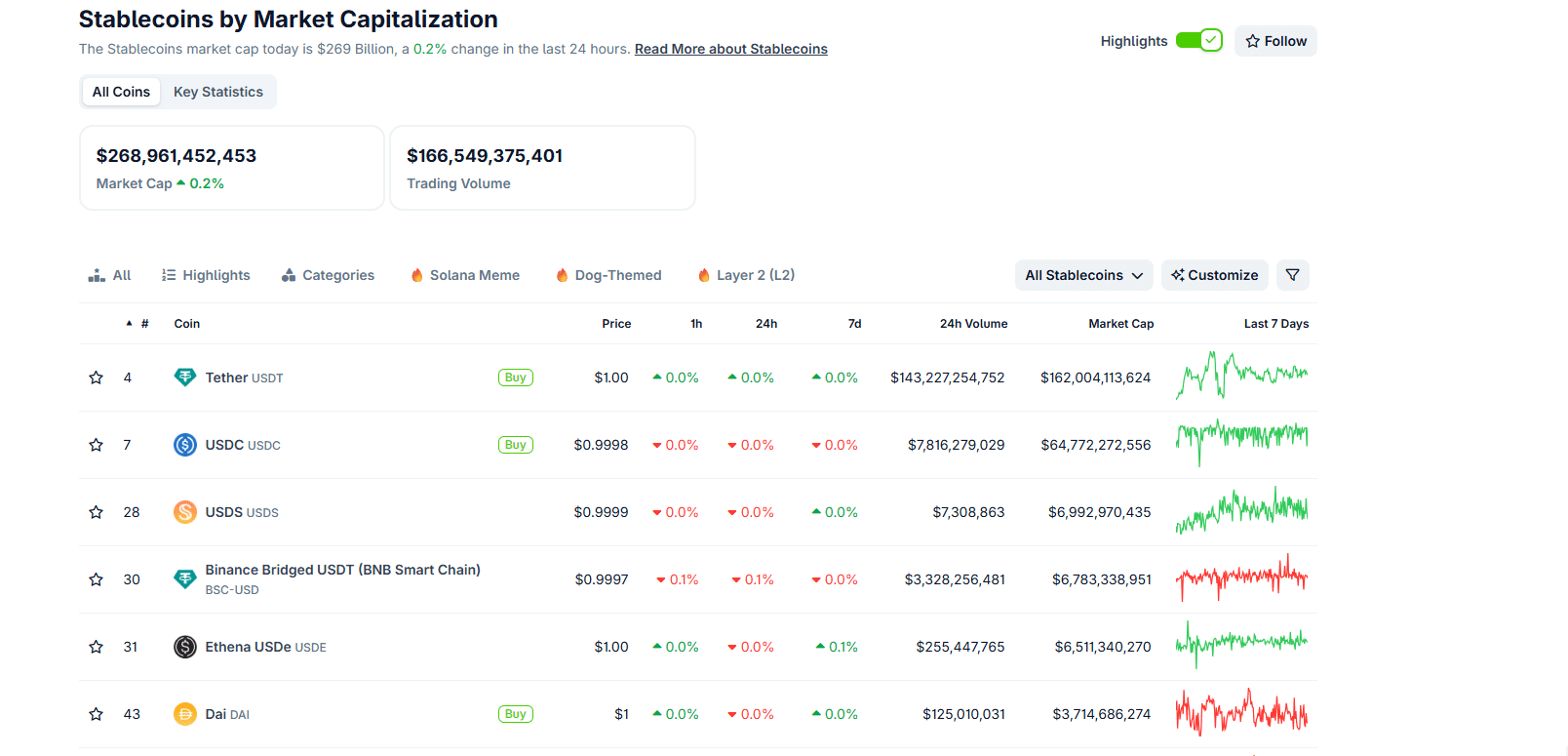Click the Tether coin logo icon
This screenshot has width=1568, height=756.
184,378
